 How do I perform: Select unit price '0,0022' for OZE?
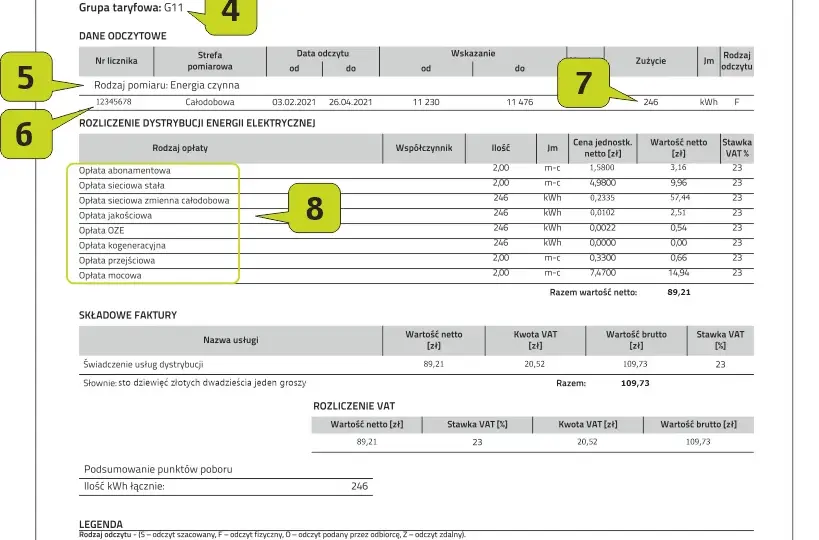click(x=603, y=228)
